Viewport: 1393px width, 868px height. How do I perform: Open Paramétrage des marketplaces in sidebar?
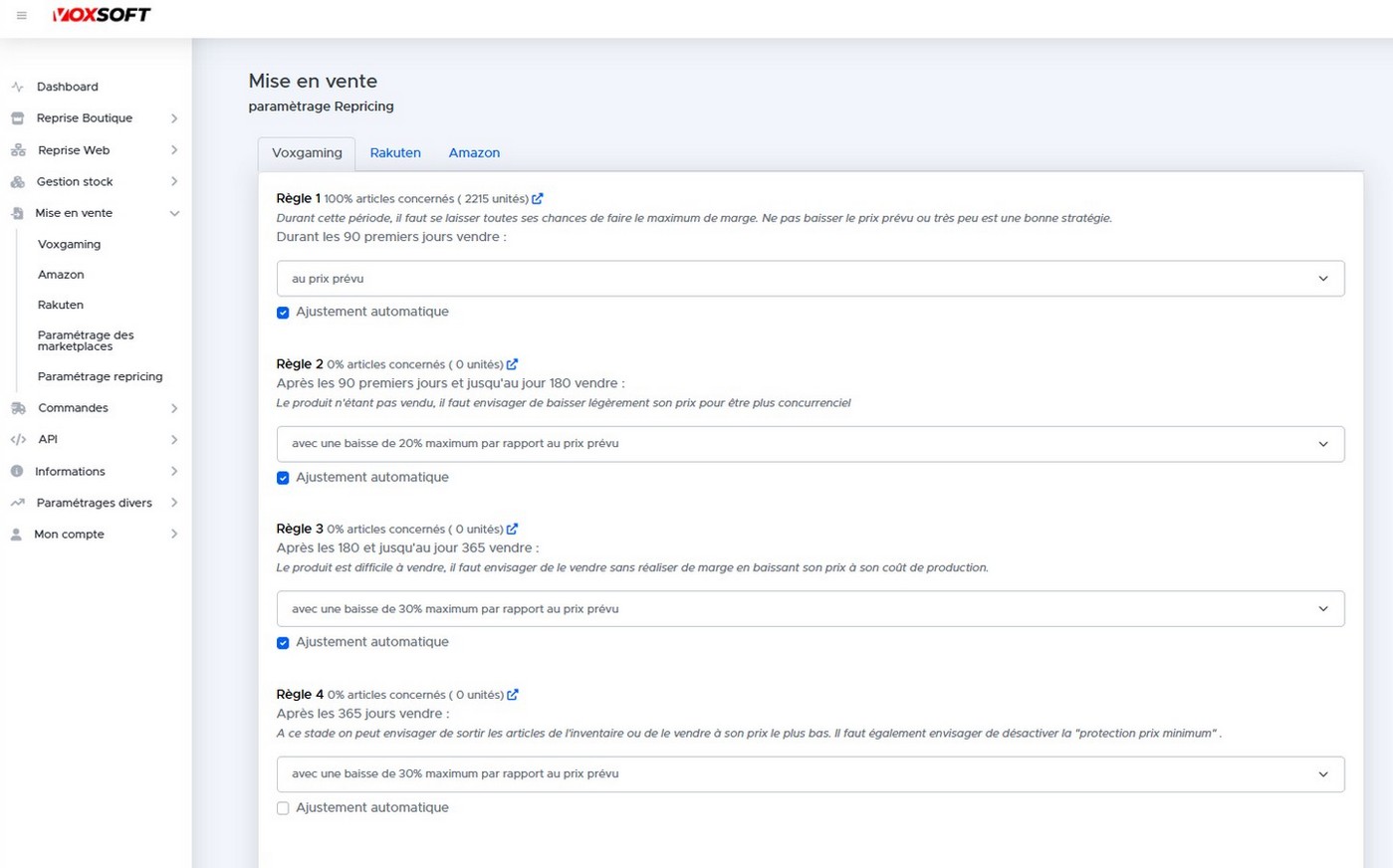86,340
